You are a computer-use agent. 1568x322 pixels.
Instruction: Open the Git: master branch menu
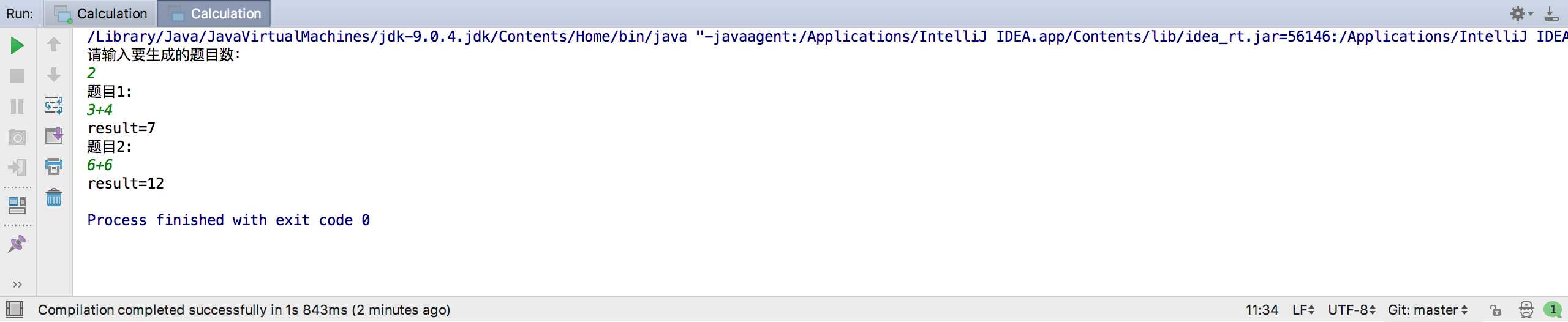coord(1428,310)
